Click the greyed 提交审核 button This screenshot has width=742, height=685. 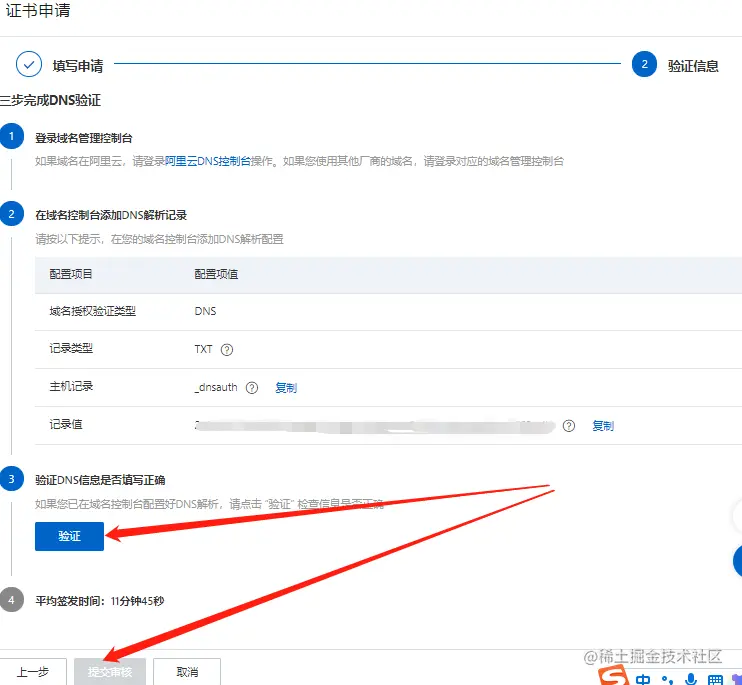110,672
